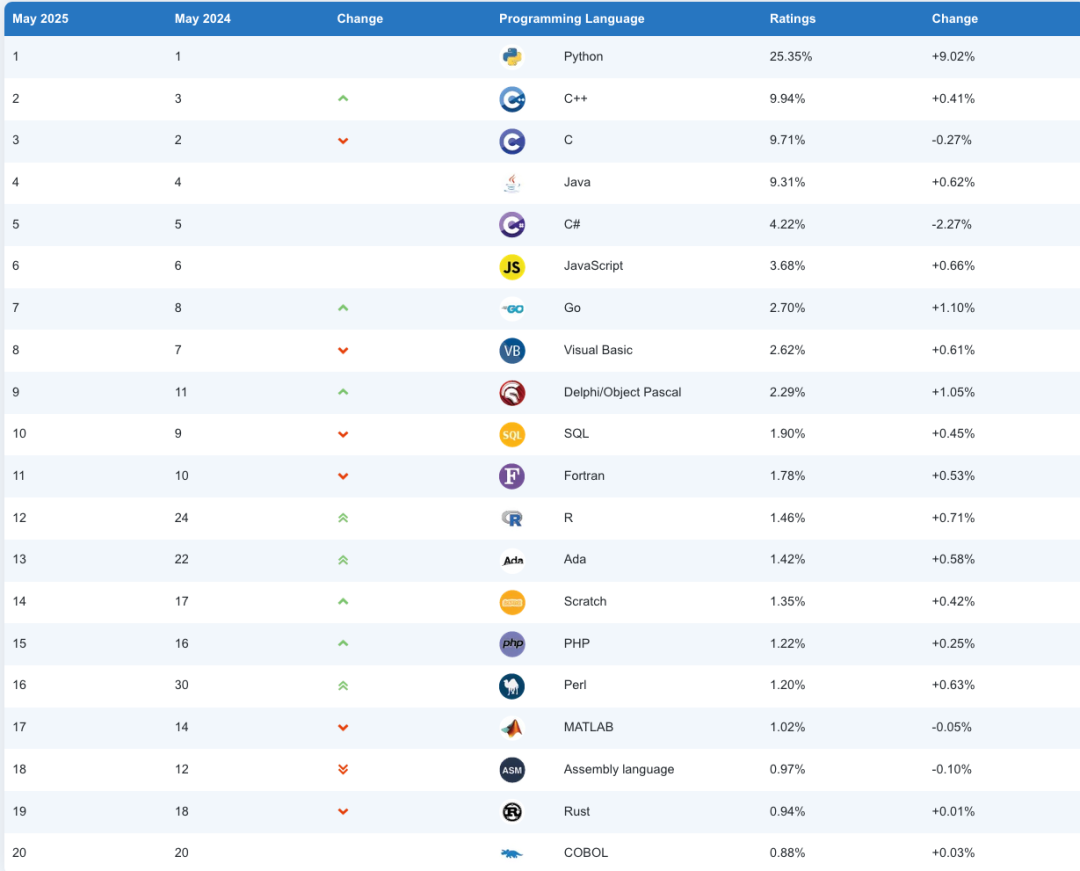Click the orange SQL icon

(512, 434)
